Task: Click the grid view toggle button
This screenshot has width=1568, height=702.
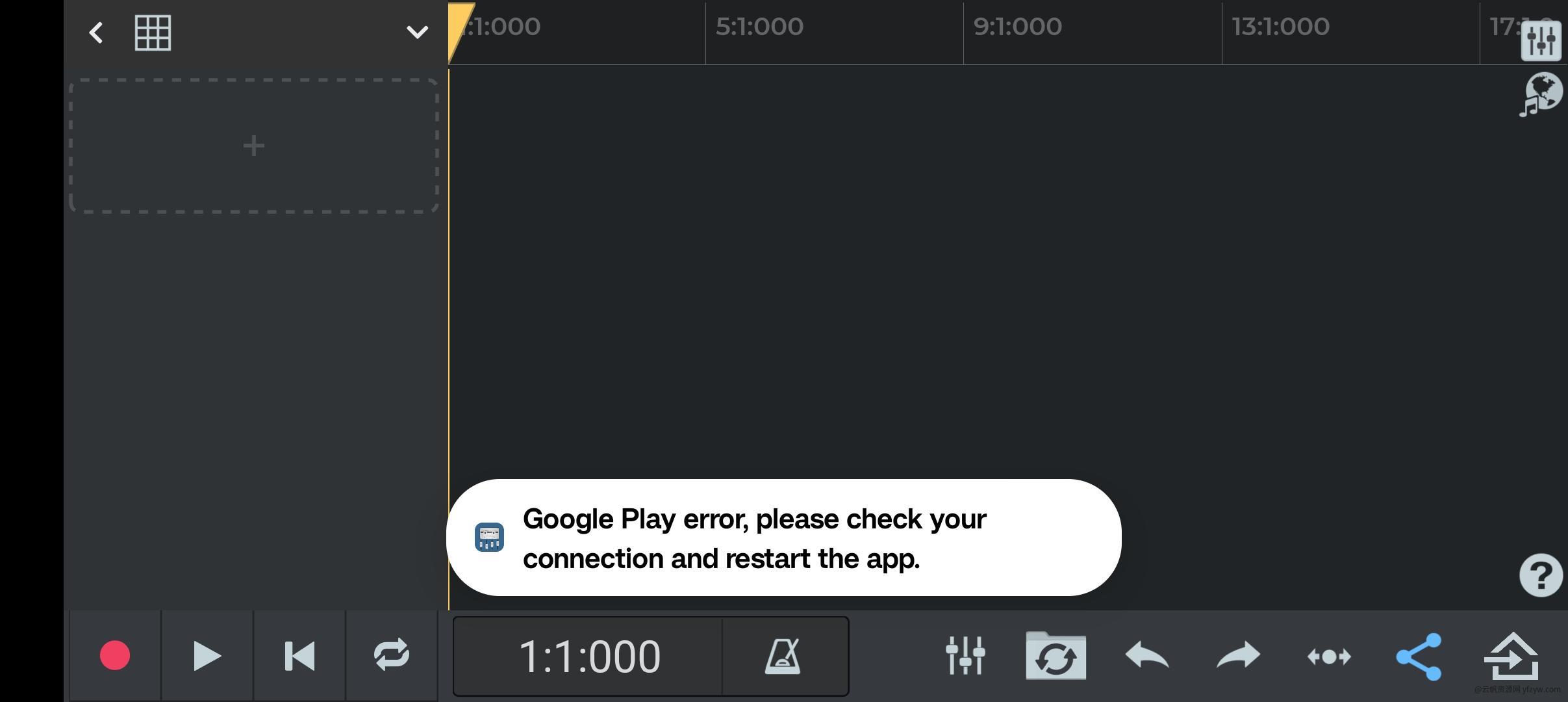Action: tap(152, 31)
